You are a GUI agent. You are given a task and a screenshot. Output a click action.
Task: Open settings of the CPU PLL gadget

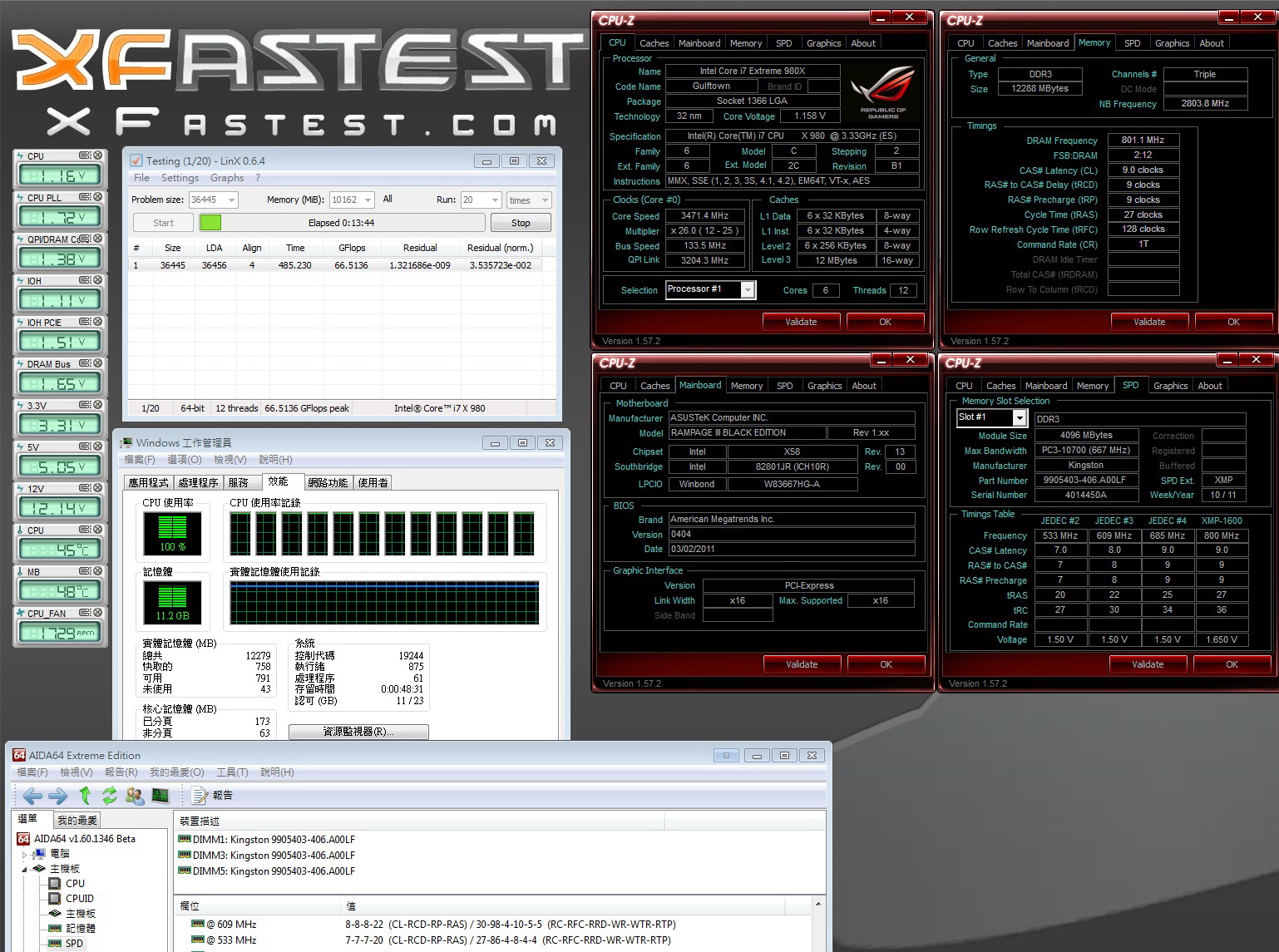coord(85,197)
